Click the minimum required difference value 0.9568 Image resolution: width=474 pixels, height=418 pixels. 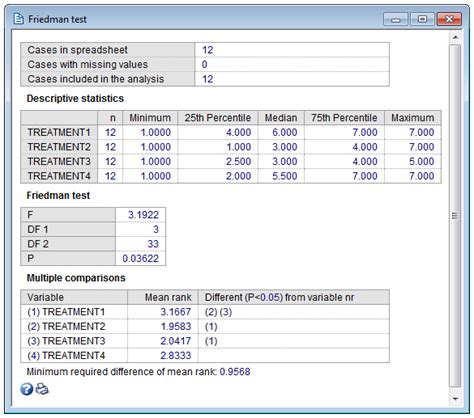tap(235, 372)
